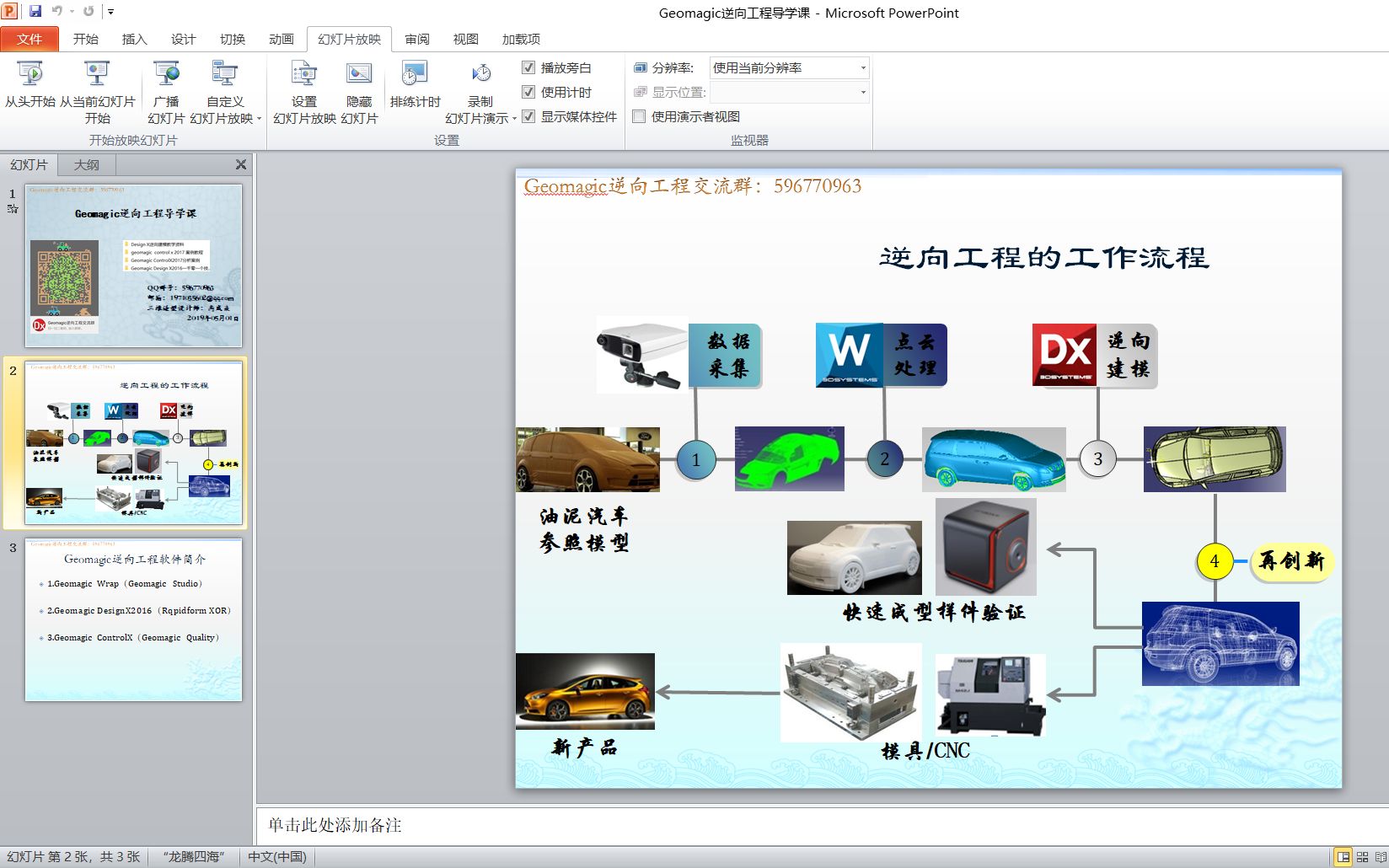Select the orange new product car image
The height and width of the screenshot is (868, 1389).
pyautogui.click(x=585, y=691)
